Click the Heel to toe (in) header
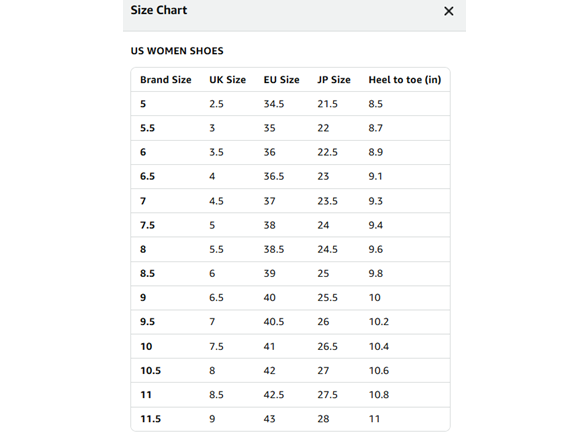The height and width of the screenshot is (441, 588). click(405, 80)
